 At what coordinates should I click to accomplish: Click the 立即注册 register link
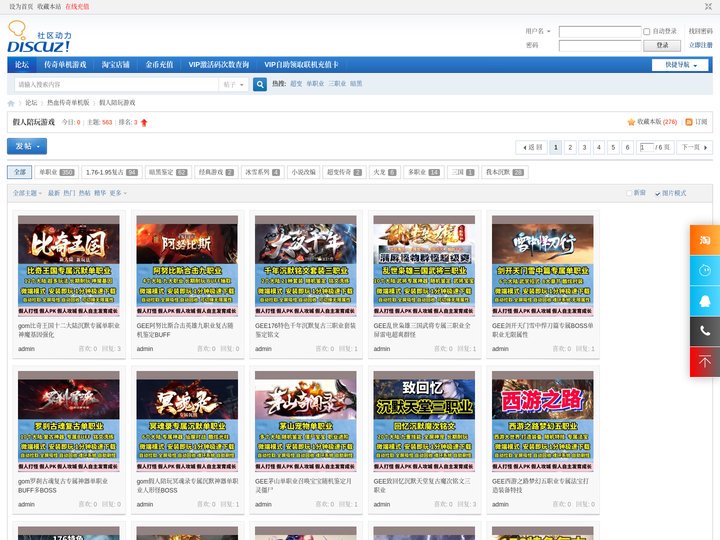click(x=700, y=45)
